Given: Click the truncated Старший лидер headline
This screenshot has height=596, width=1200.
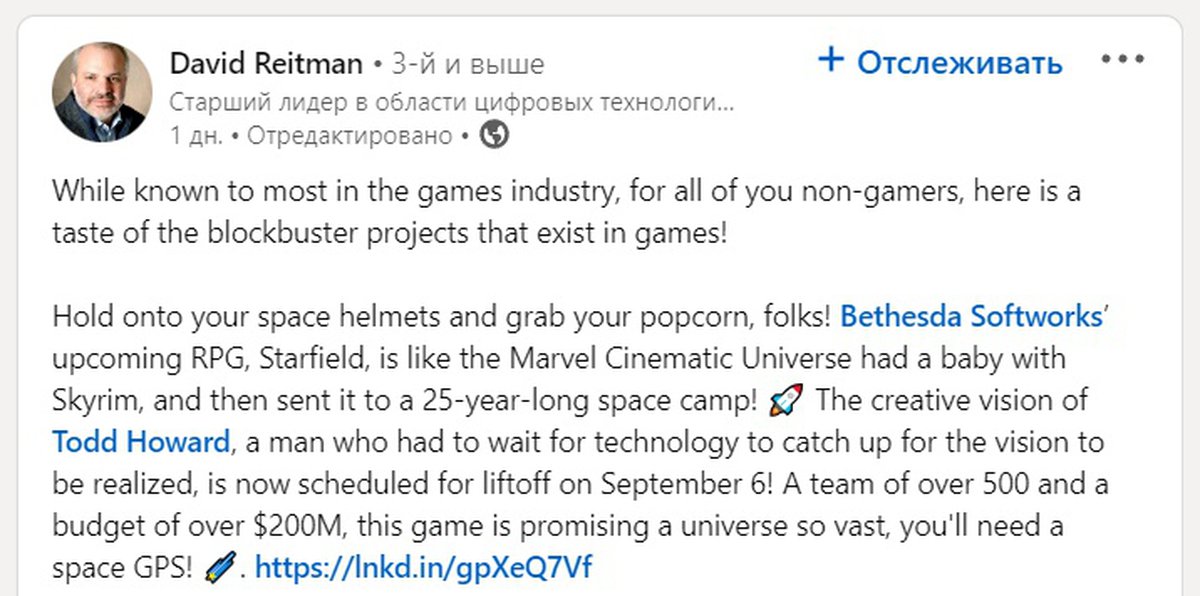Looking at the screenshot, I should (451, 102).
